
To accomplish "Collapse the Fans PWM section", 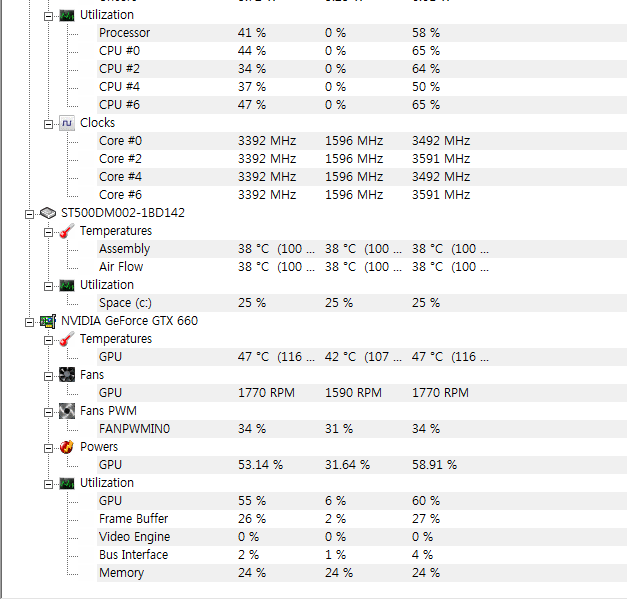I will pos(48,412).
